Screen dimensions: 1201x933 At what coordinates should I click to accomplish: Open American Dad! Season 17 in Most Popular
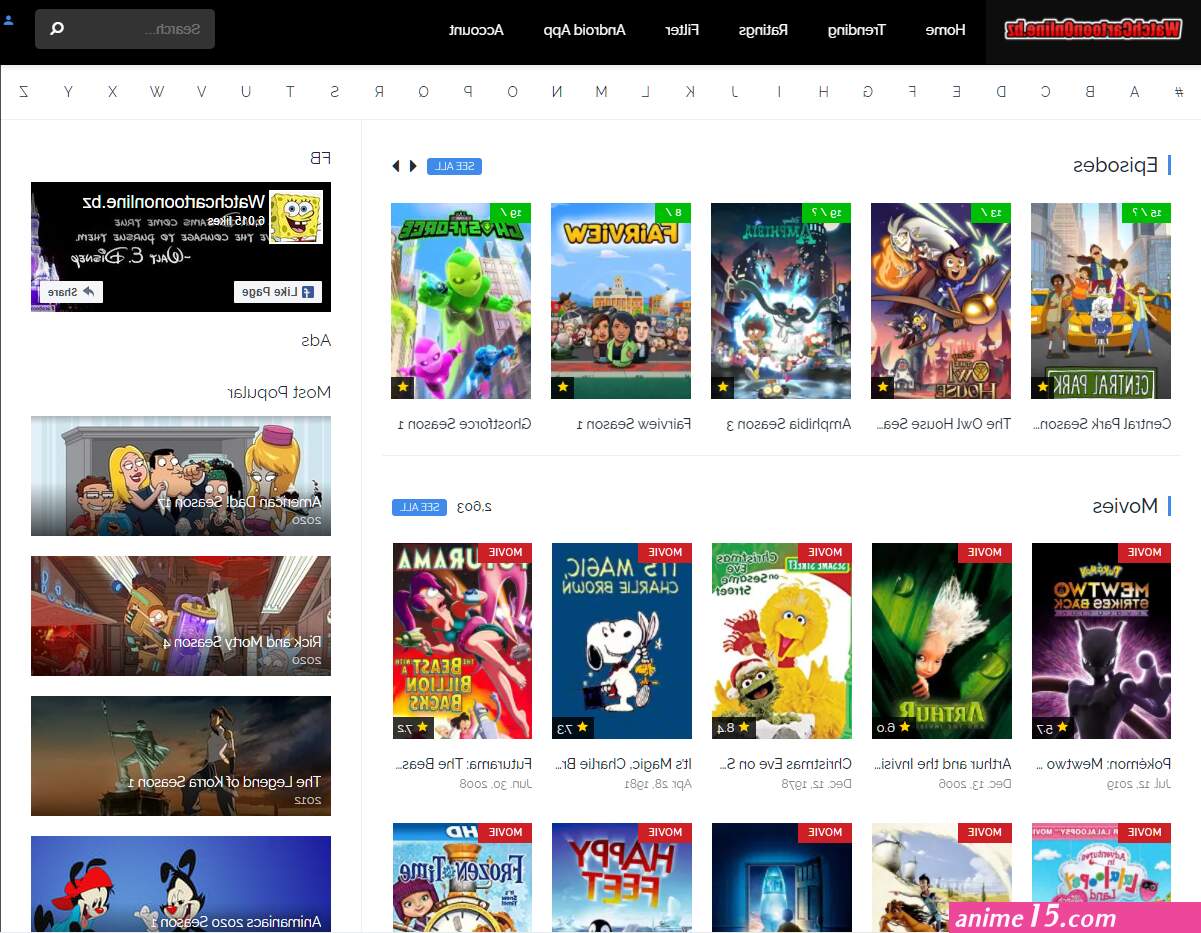(181, 476)
